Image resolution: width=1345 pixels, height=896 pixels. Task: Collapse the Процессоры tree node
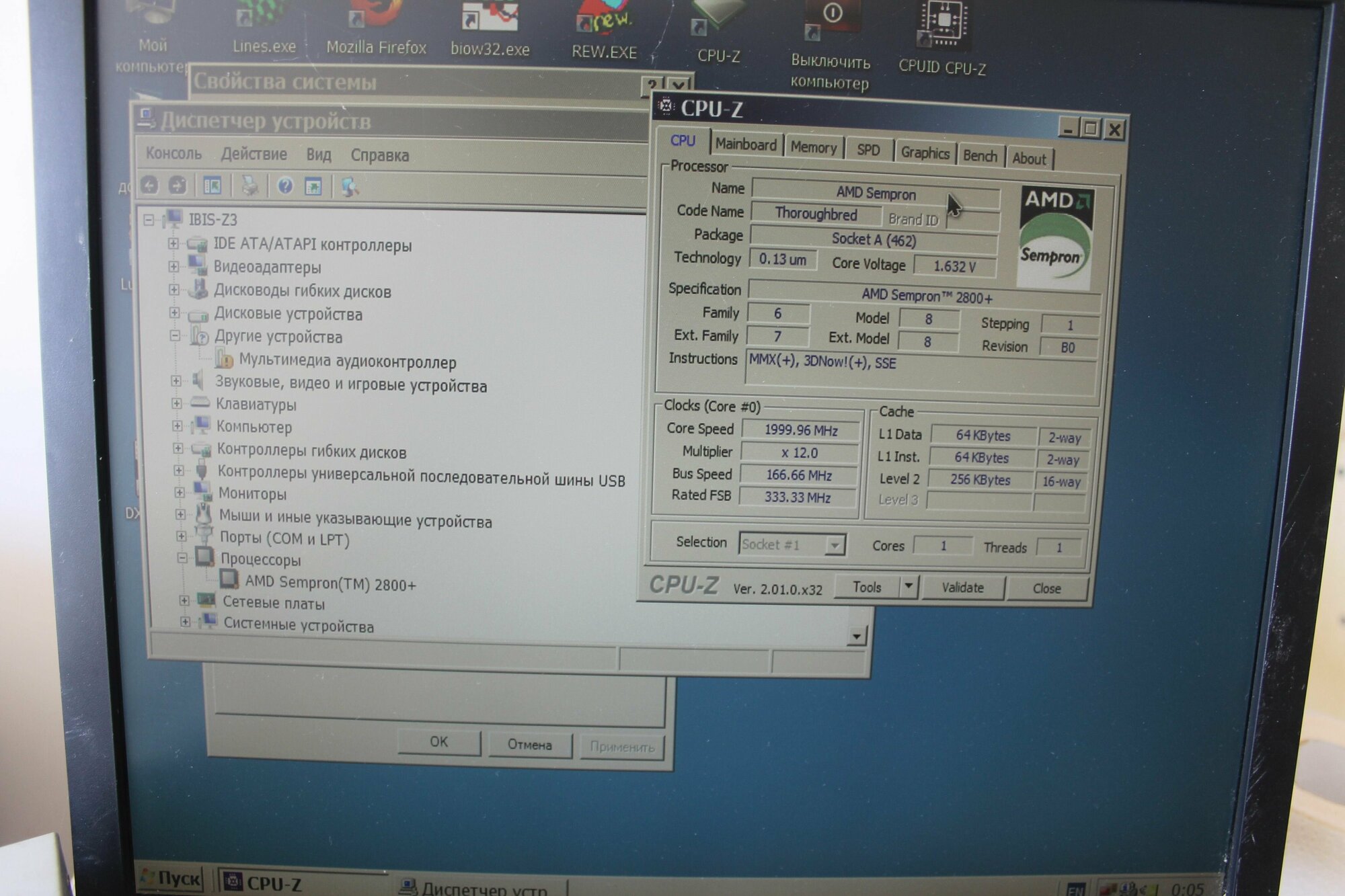pyautogui.click(x=182, y=558)
